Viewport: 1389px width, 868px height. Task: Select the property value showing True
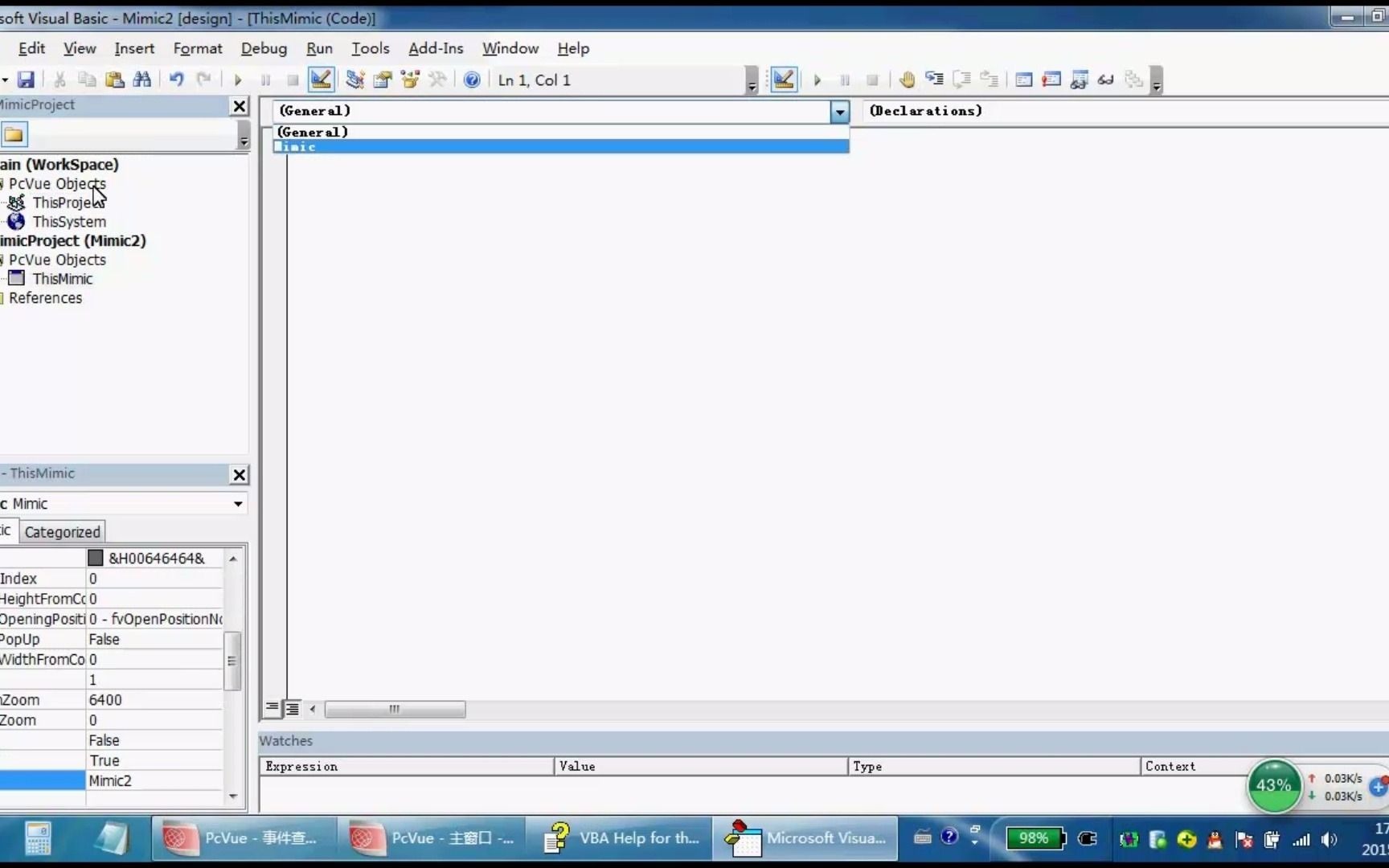104,760
